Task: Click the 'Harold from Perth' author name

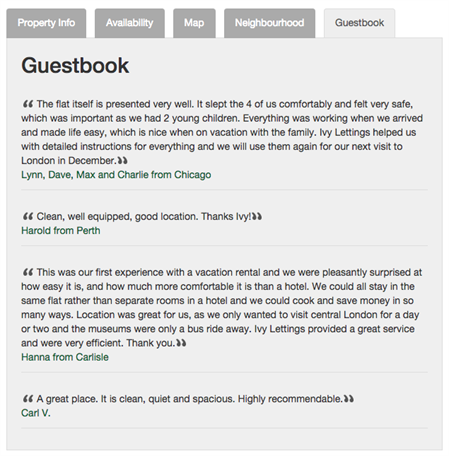Action: [61, 231]
